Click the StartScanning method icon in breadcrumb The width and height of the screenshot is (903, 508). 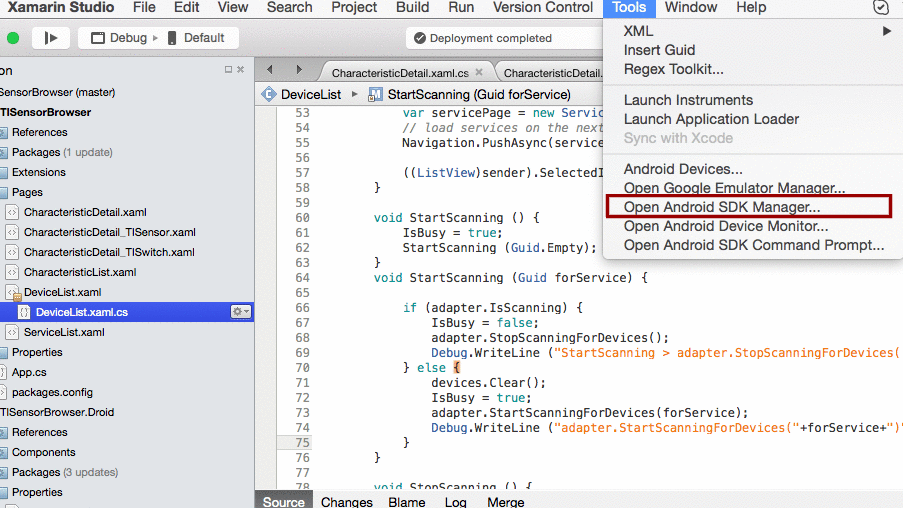click(x=375, y=94)
